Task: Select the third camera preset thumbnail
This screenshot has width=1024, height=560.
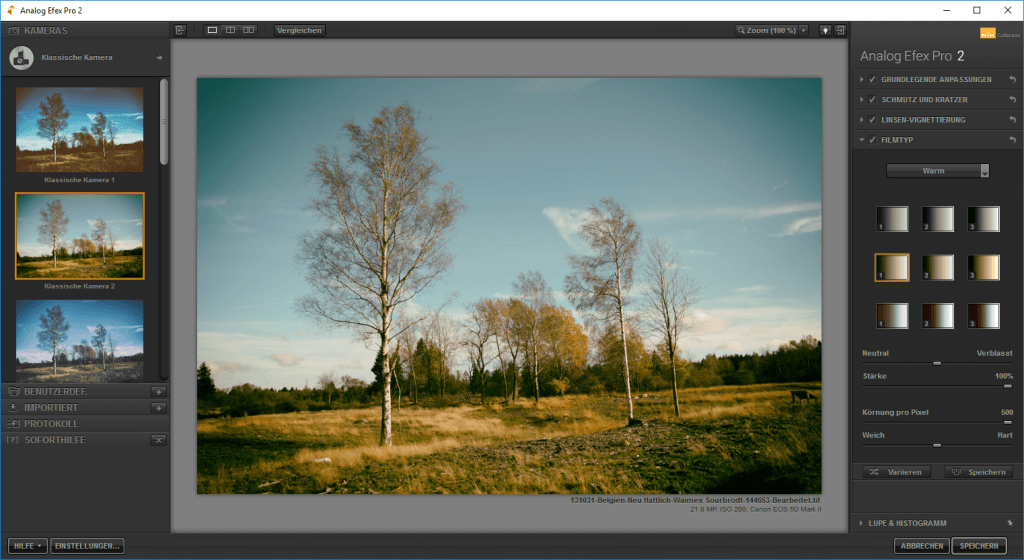Action: (80, 341)
